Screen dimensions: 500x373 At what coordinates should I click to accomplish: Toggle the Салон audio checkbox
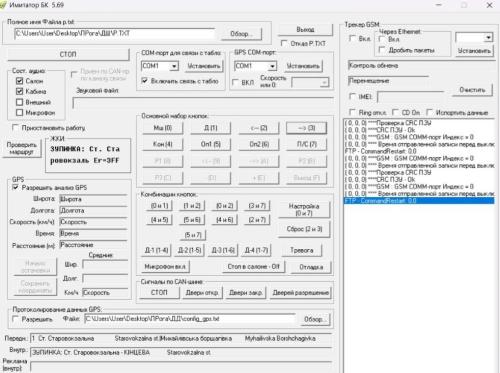pos(19,81)
